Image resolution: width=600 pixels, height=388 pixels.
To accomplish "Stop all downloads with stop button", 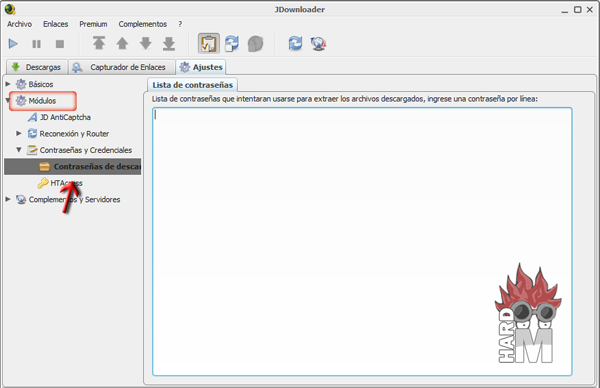I will 60,44.
